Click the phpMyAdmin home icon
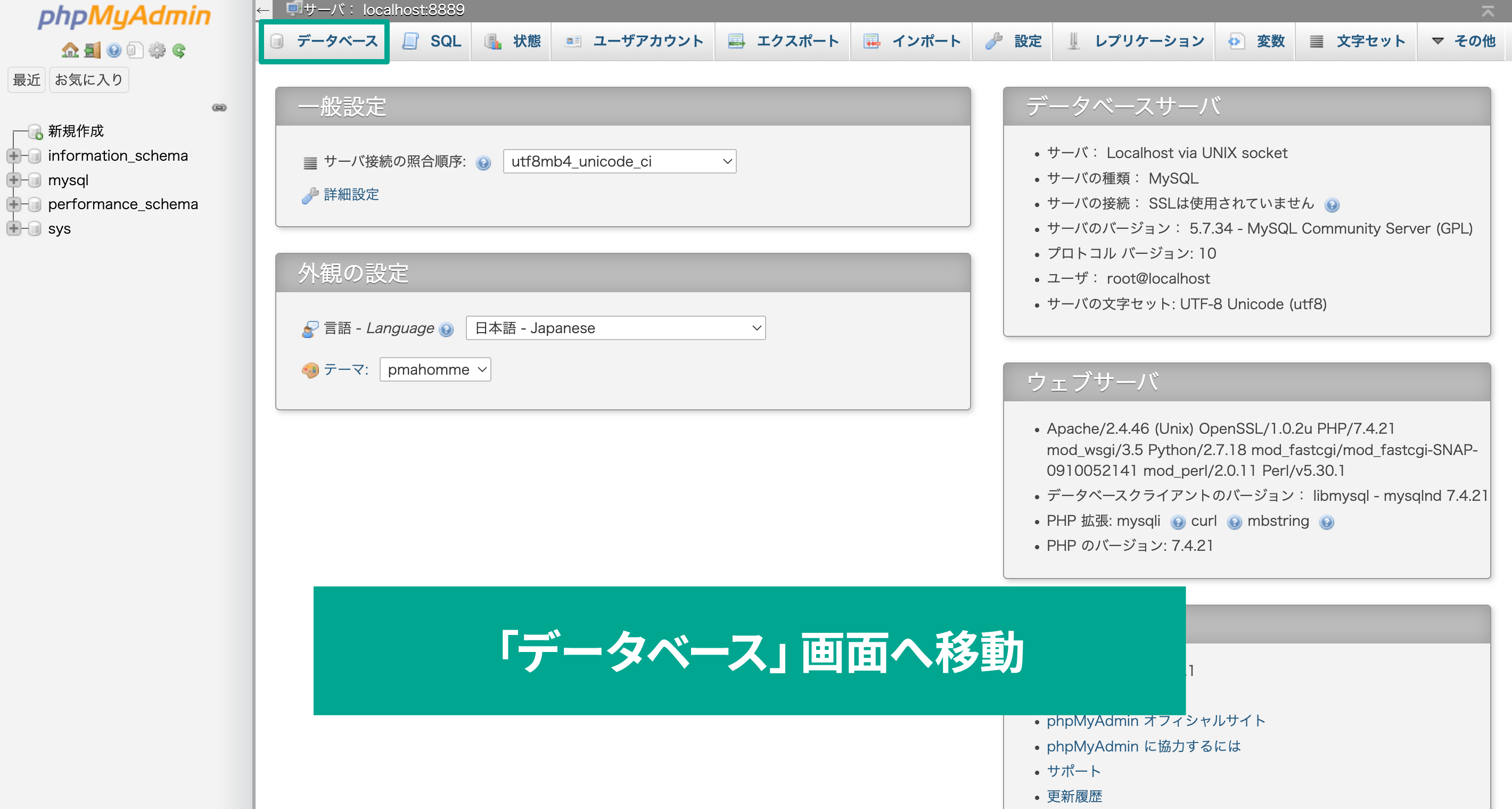The image size is (1512, 809). 70,51
